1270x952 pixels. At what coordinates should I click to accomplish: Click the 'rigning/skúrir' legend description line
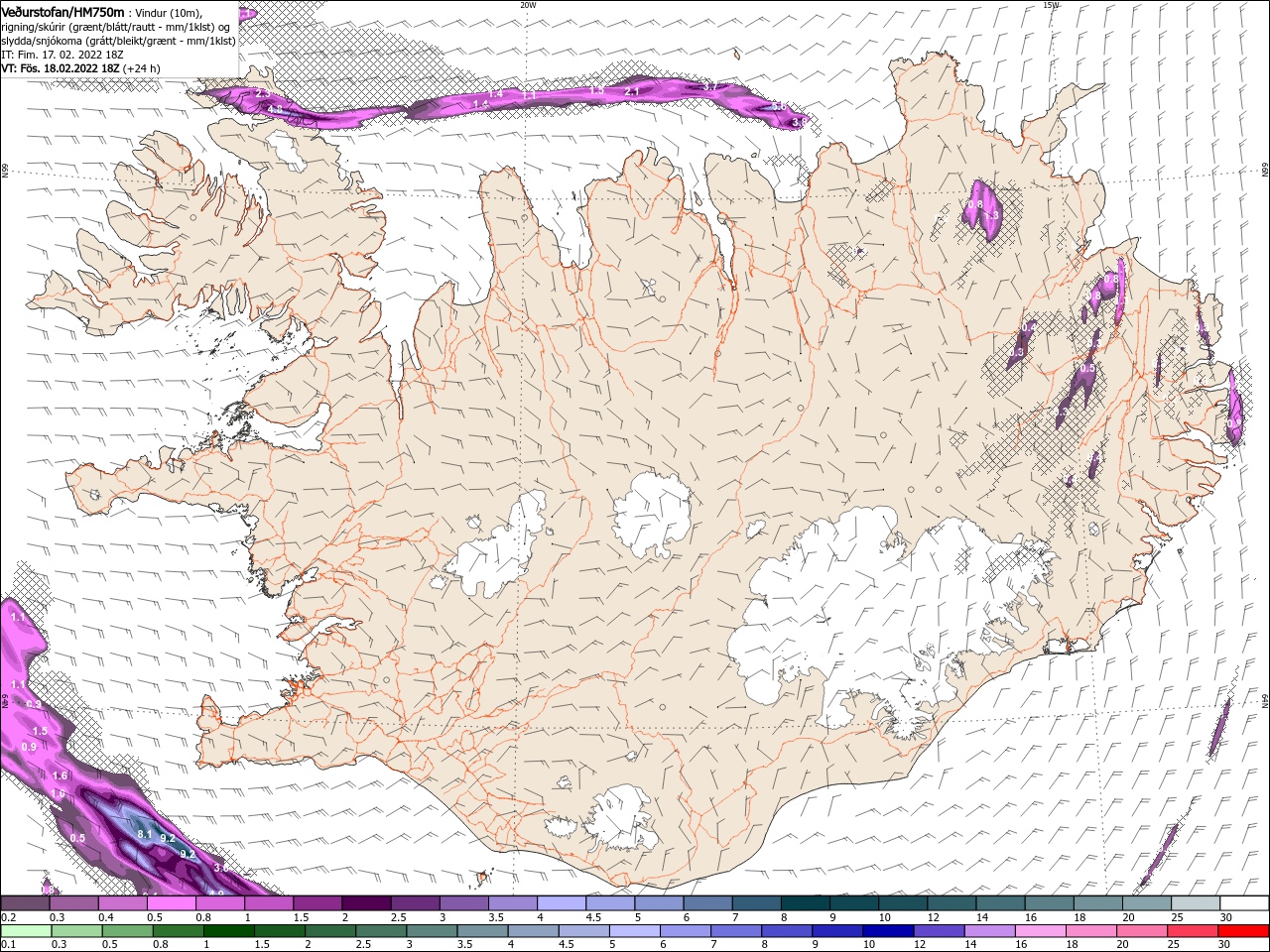point(114,27)
